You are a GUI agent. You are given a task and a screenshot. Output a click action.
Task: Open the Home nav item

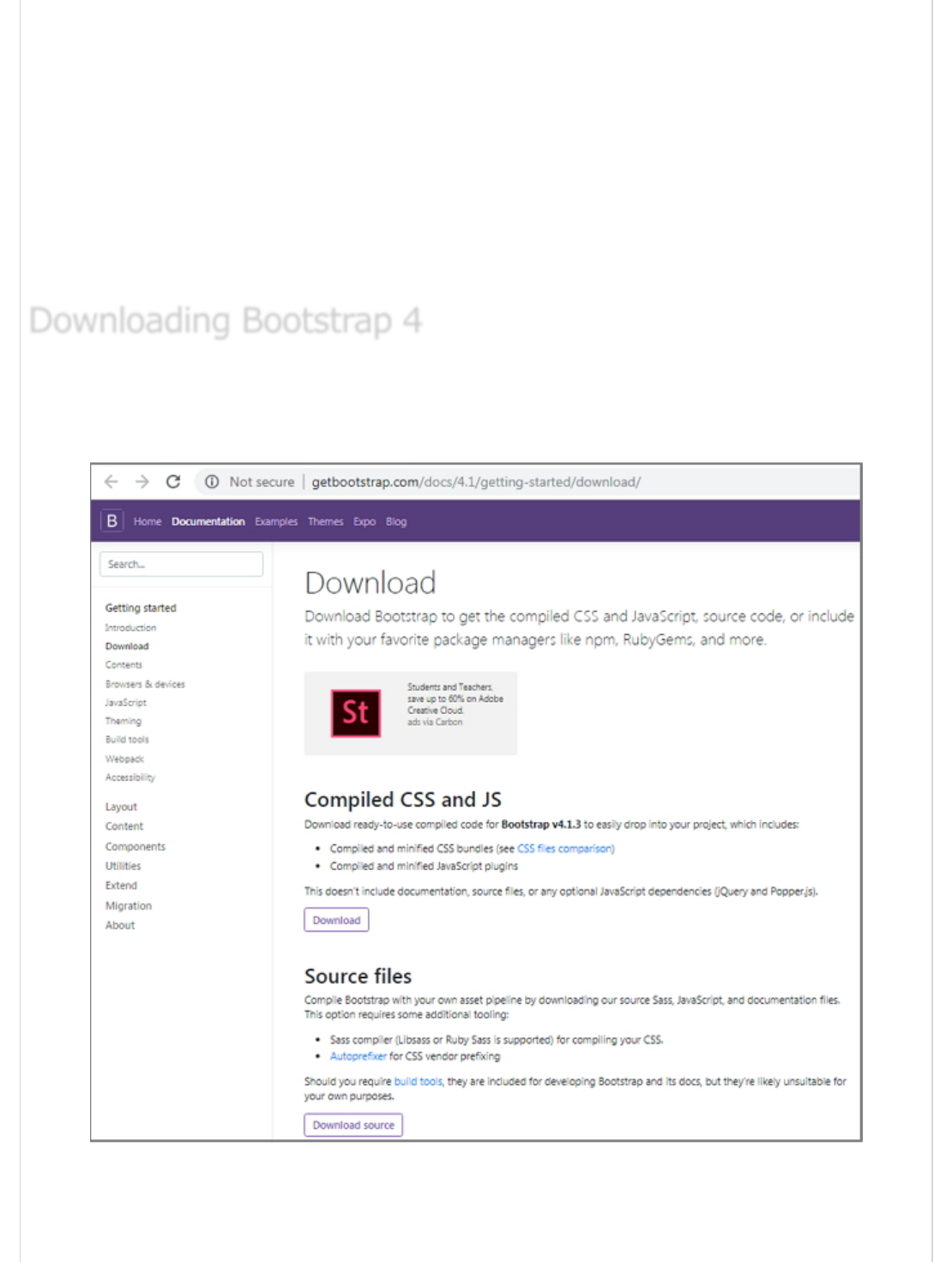point(148,522)
